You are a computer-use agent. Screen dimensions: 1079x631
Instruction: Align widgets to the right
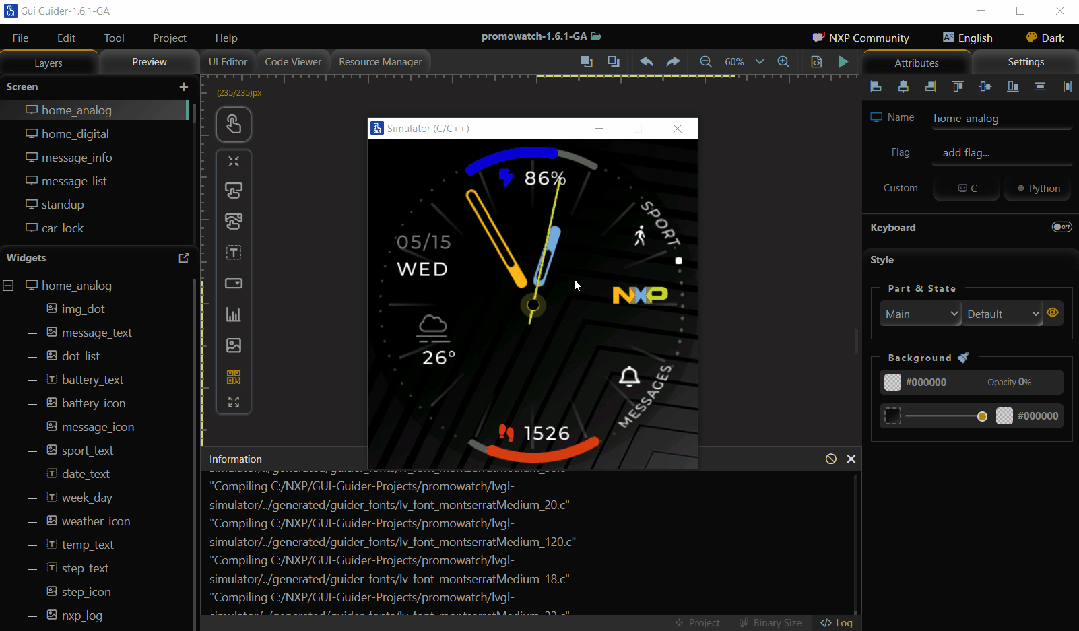tap(930, 87)
